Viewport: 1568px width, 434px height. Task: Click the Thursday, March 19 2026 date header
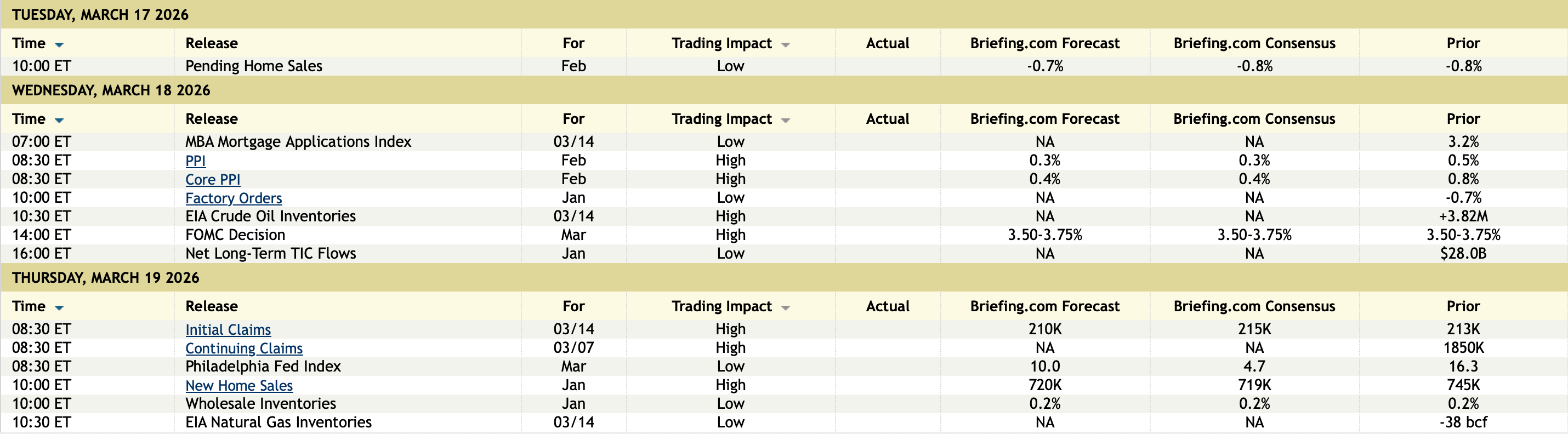(105, 278)
